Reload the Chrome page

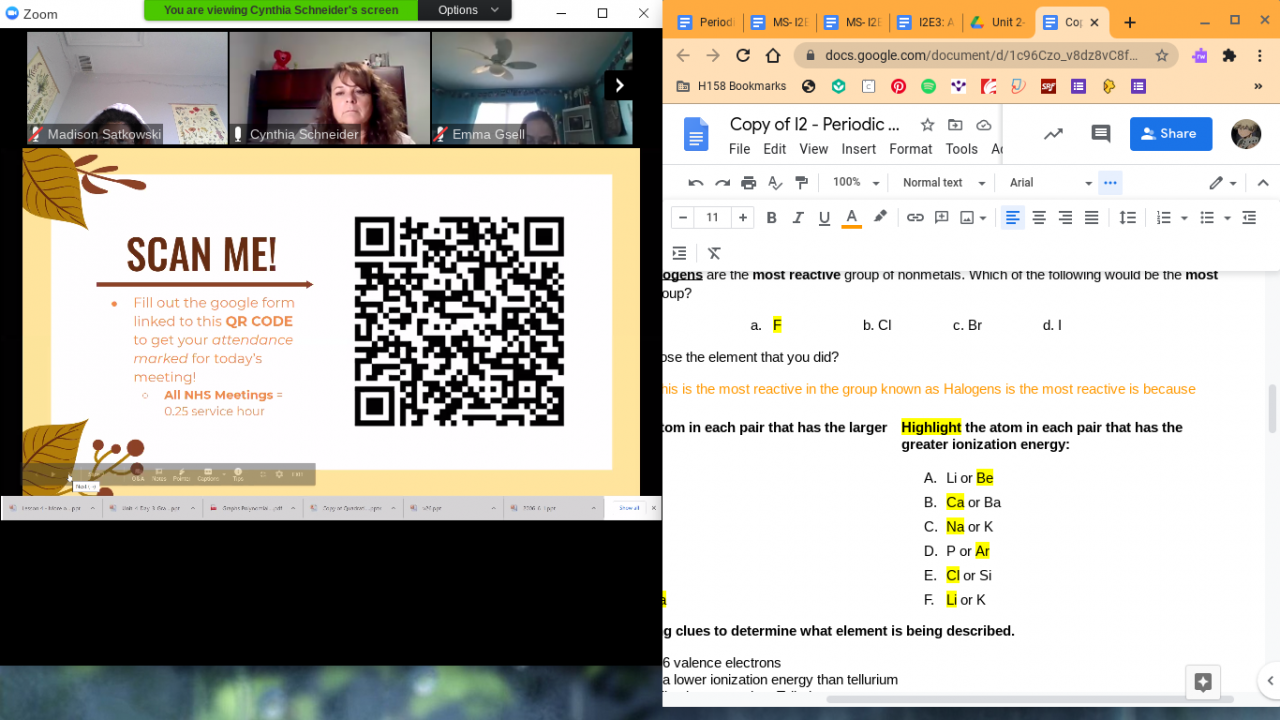(x=743, y=56)
